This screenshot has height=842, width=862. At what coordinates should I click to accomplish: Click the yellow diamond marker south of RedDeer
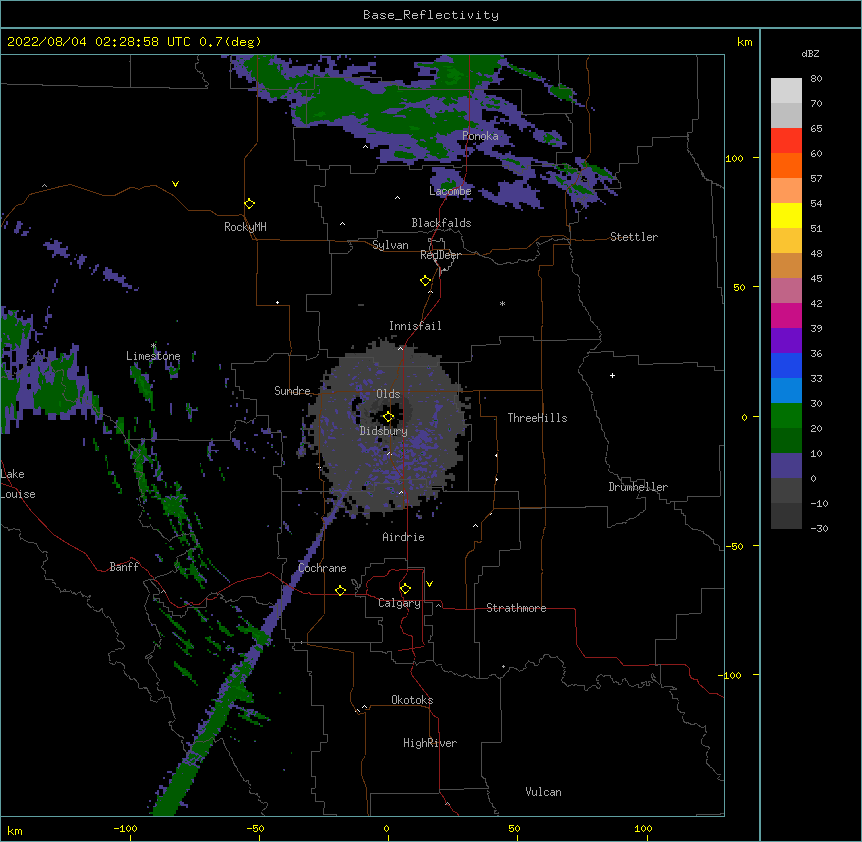(426, 281)
